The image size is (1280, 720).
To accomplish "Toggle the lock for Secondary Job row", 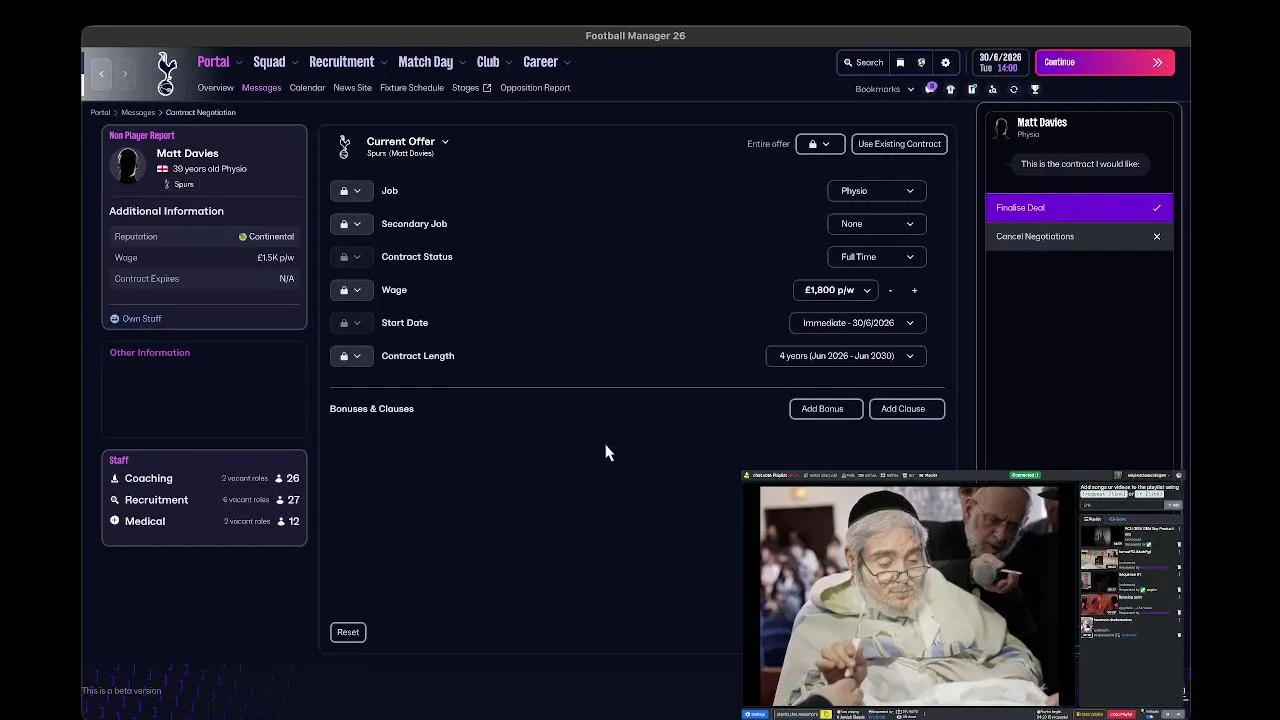I will coord(351,224).
